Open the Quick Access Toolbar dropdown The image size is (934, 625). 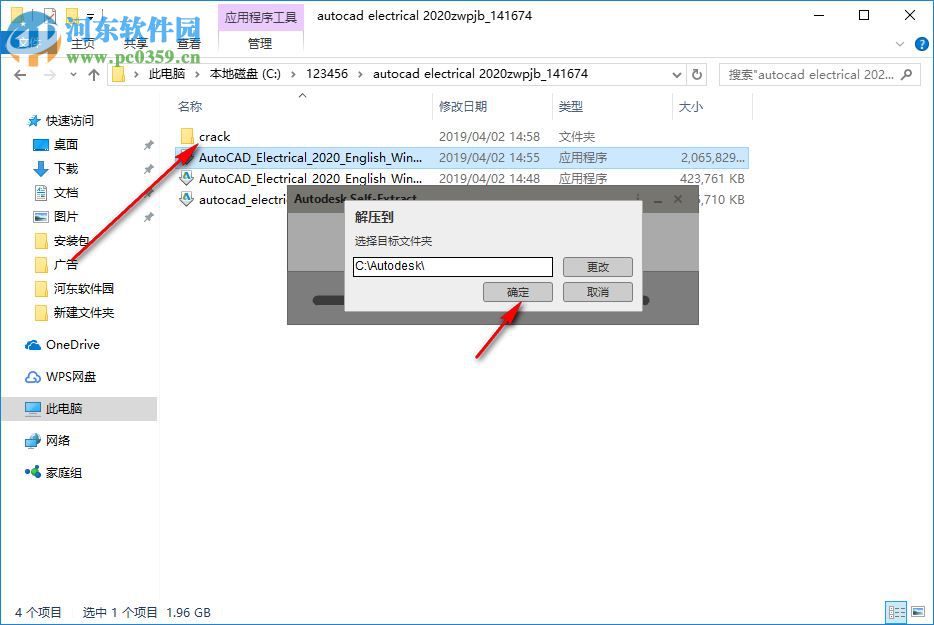click(x=91, y=14)
